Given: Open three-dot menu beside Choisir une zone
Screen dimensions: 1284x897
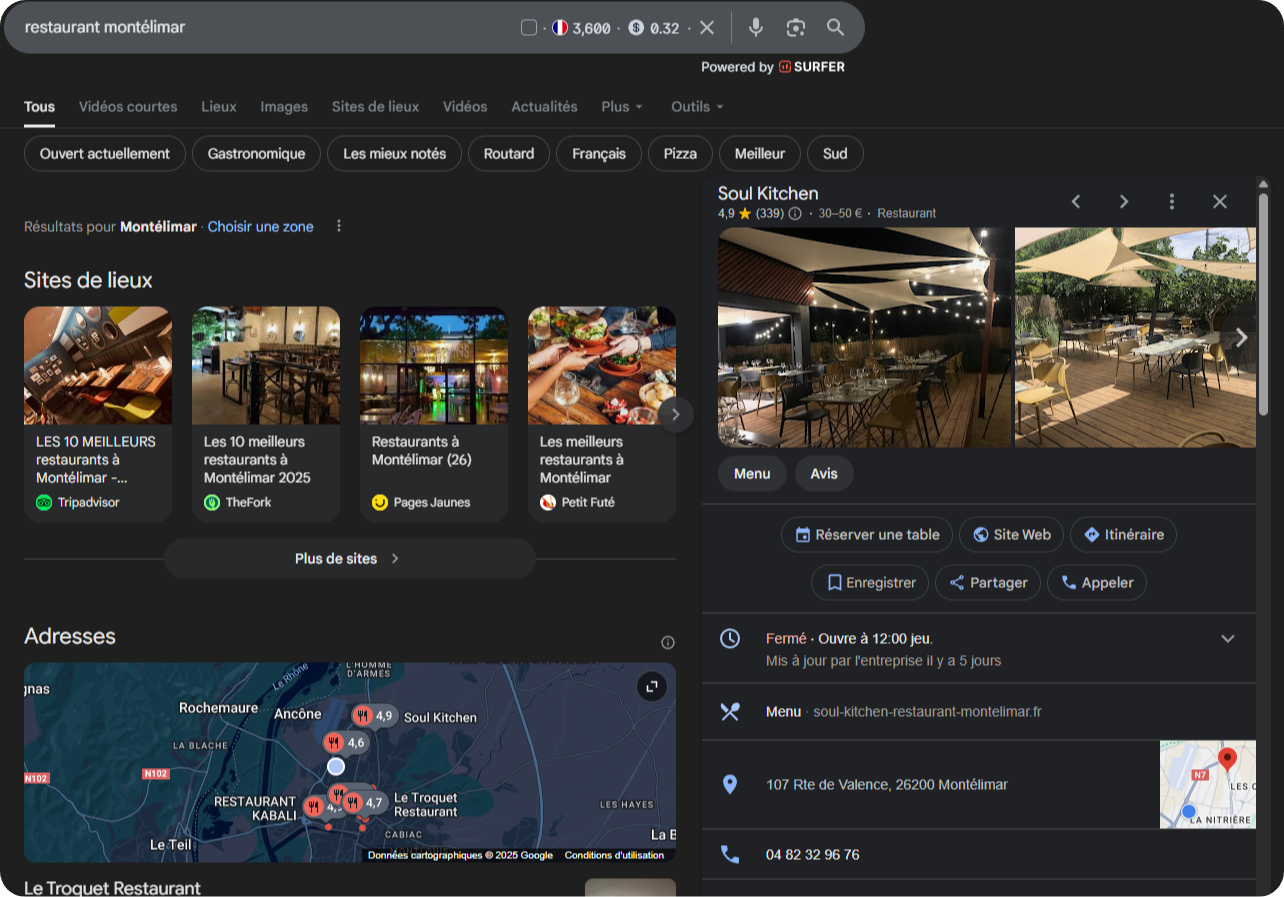Looking at the screenshot, I should click(x=339, y=226).
